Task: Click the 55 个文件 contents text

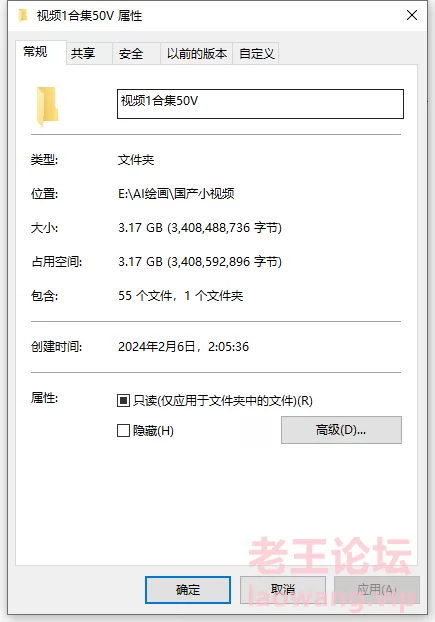Action: tap(145, 296)
